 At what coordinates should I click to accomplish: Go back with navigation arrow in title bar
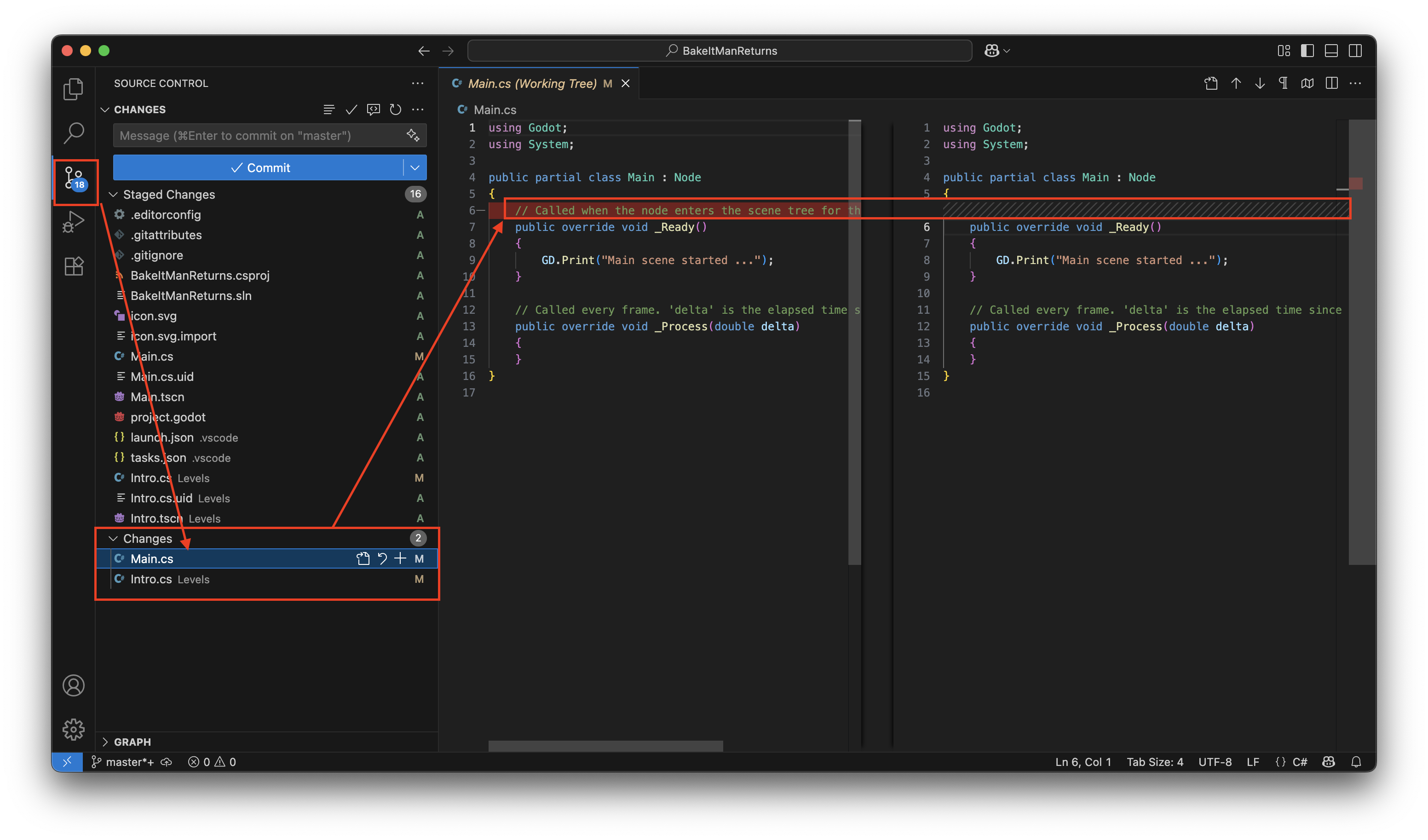tap(424, 51)
